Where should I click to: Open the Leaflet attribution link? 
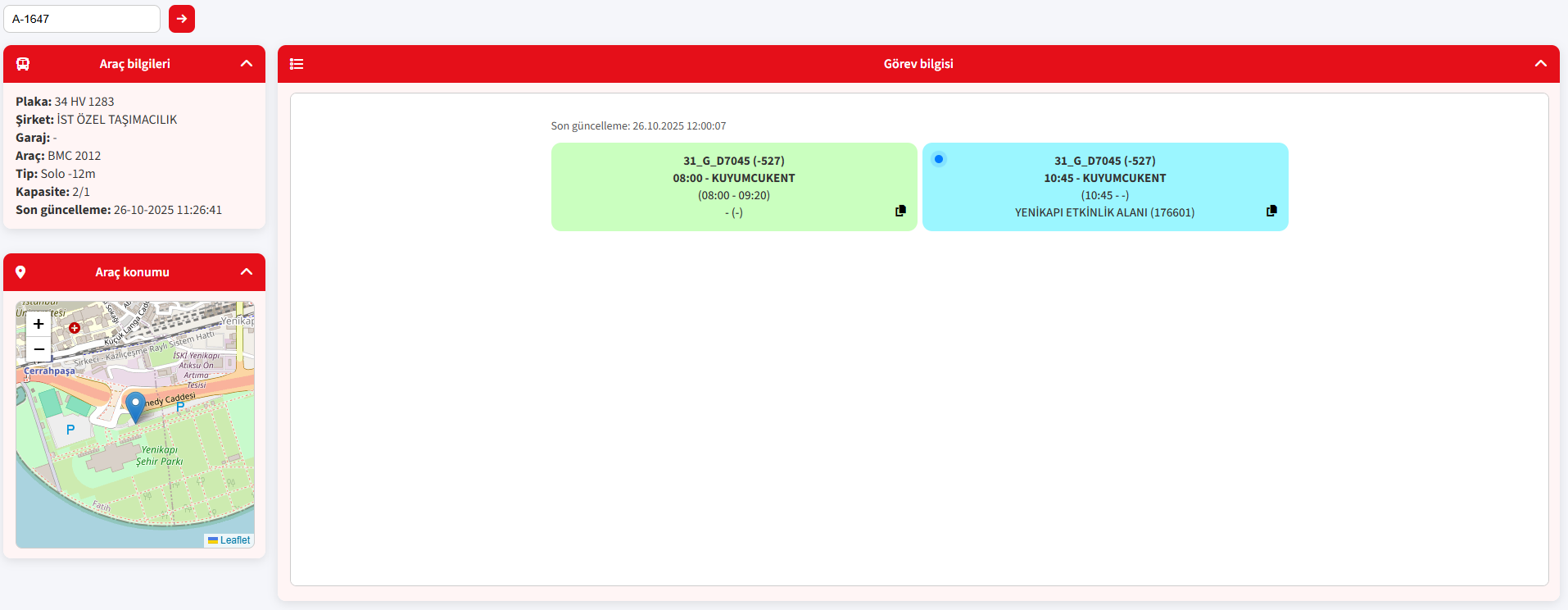coord(234,540)
